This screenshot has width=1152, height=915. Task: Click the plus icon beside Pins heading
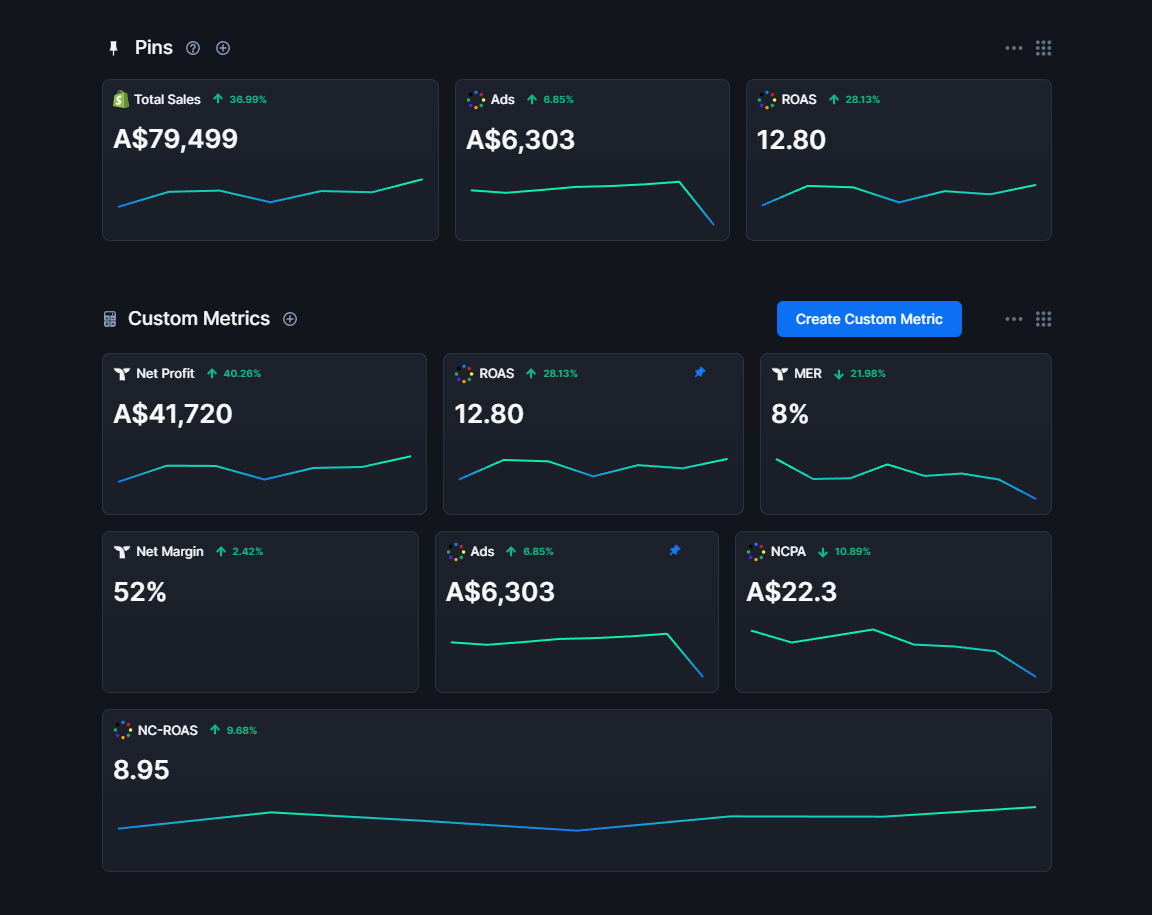(x=223, y=48)
